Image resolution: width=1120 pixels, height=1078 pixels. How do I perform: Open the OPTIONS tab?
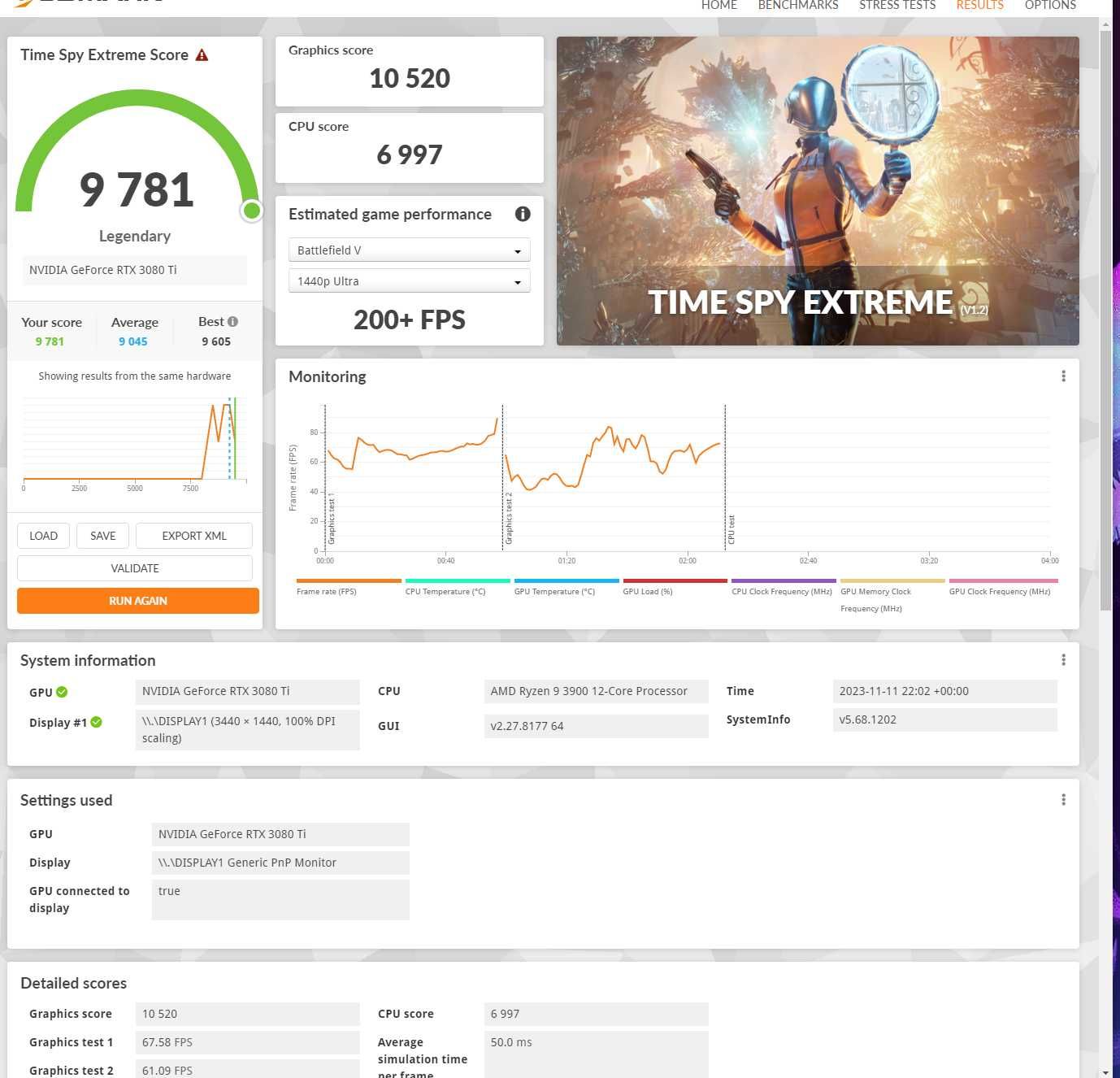tap(1050, 5)
